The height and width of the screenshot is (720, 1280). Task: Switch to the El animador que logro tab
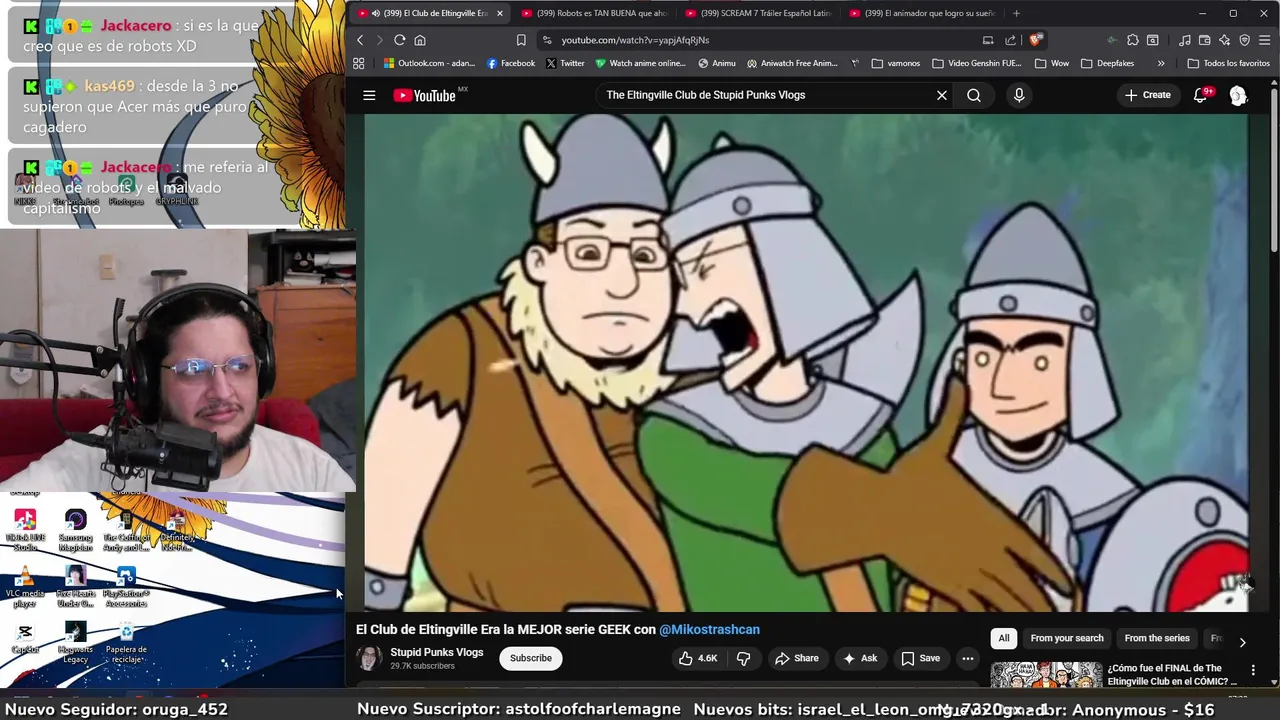point(921,13)
